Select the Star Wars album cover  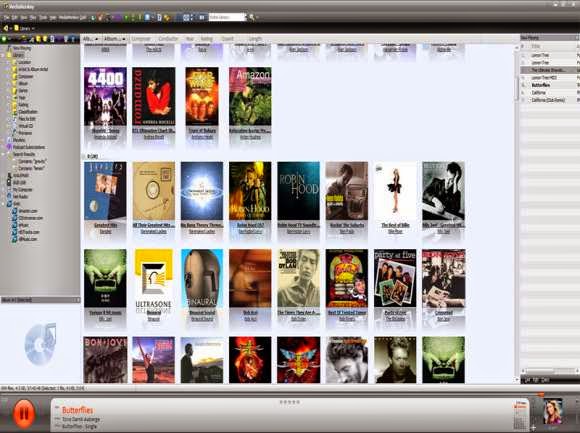click(202, 96)
